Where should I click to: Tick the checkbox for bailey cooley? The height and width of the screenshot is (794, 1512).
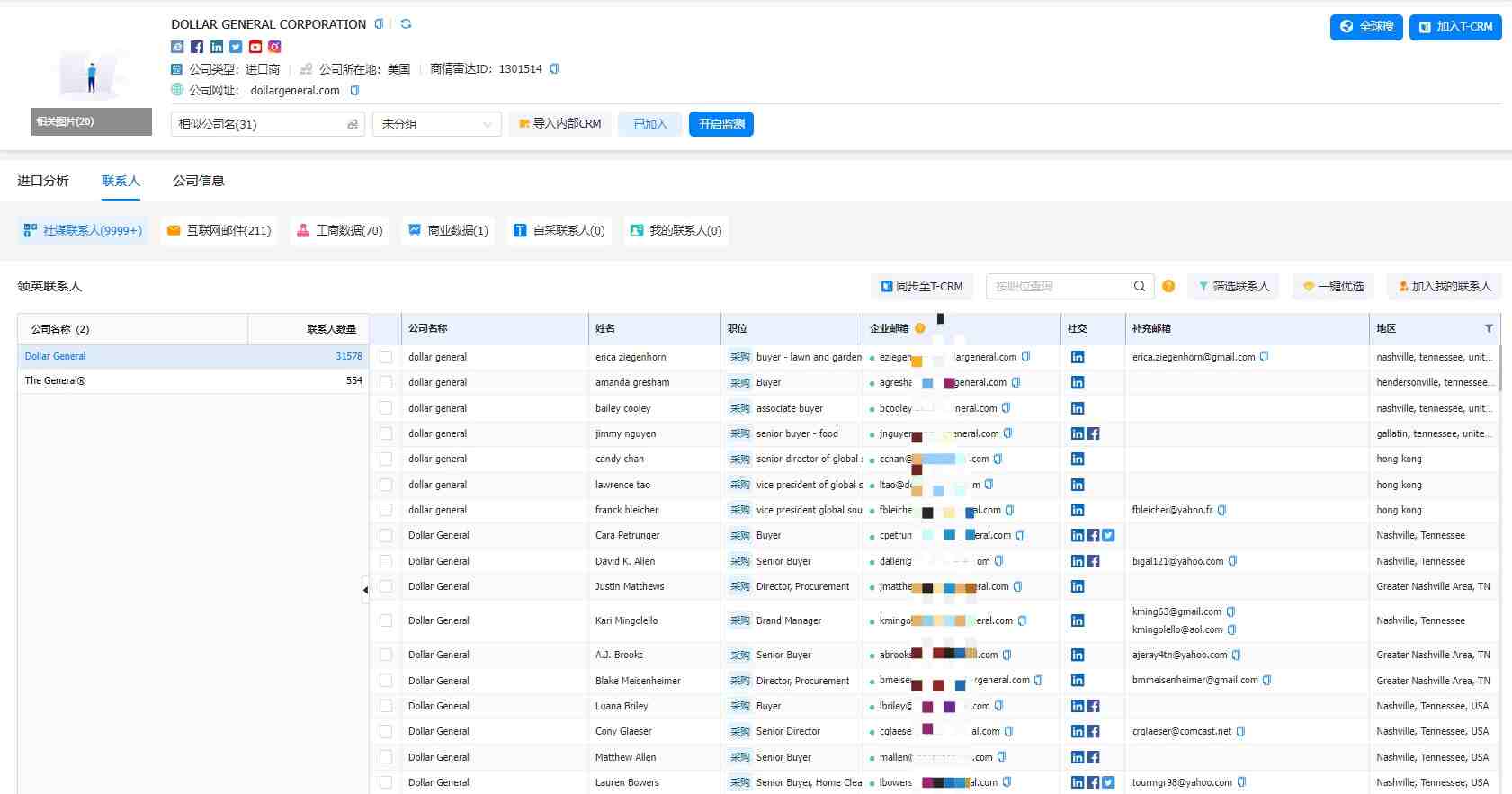click(386, 408)
